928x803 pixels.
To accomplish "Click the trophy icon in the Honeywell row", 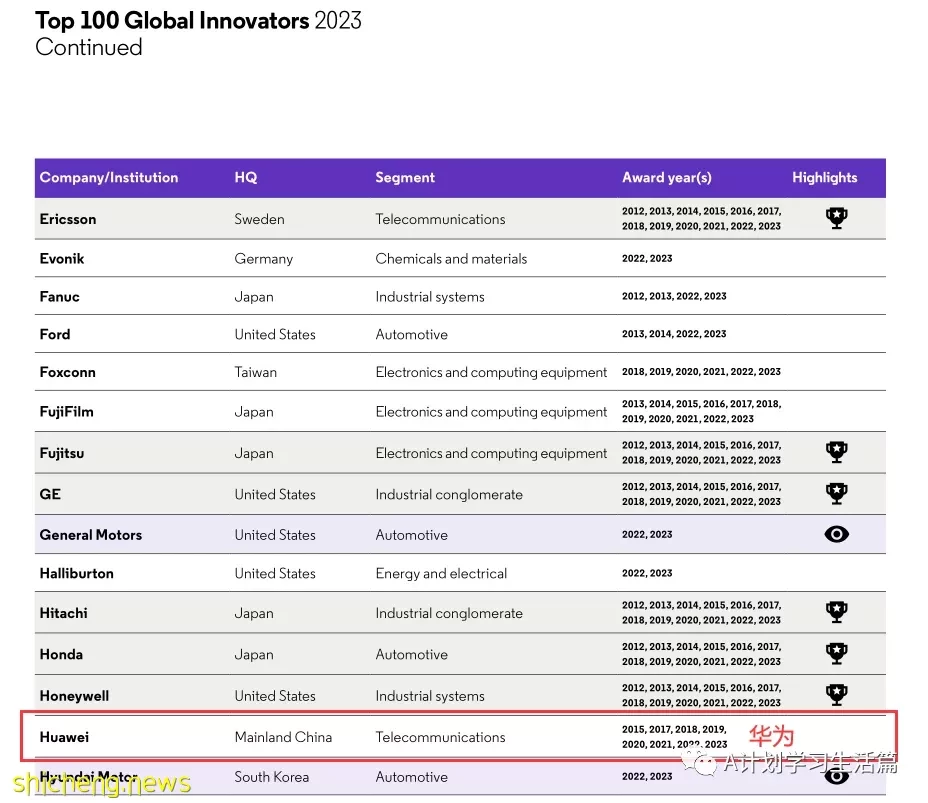I will (836, 695).
